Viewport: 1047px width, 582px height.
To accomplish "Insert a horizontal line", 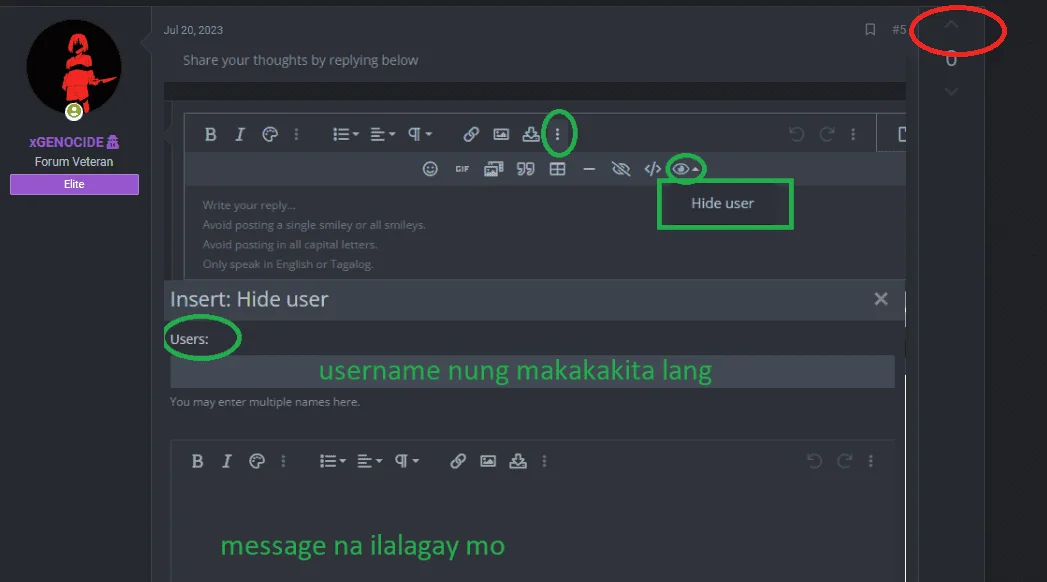I will (589, 170).
